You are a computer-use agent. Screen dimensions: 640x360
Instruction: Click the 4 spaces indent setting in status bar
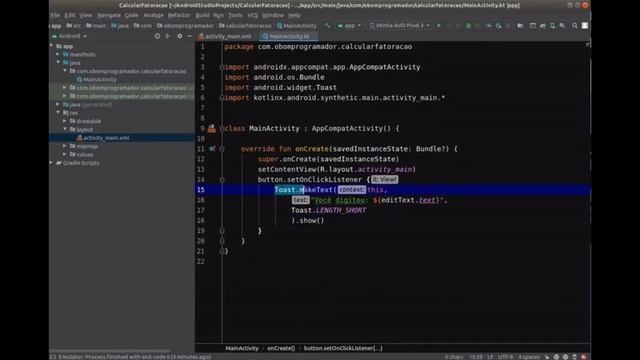529,357
